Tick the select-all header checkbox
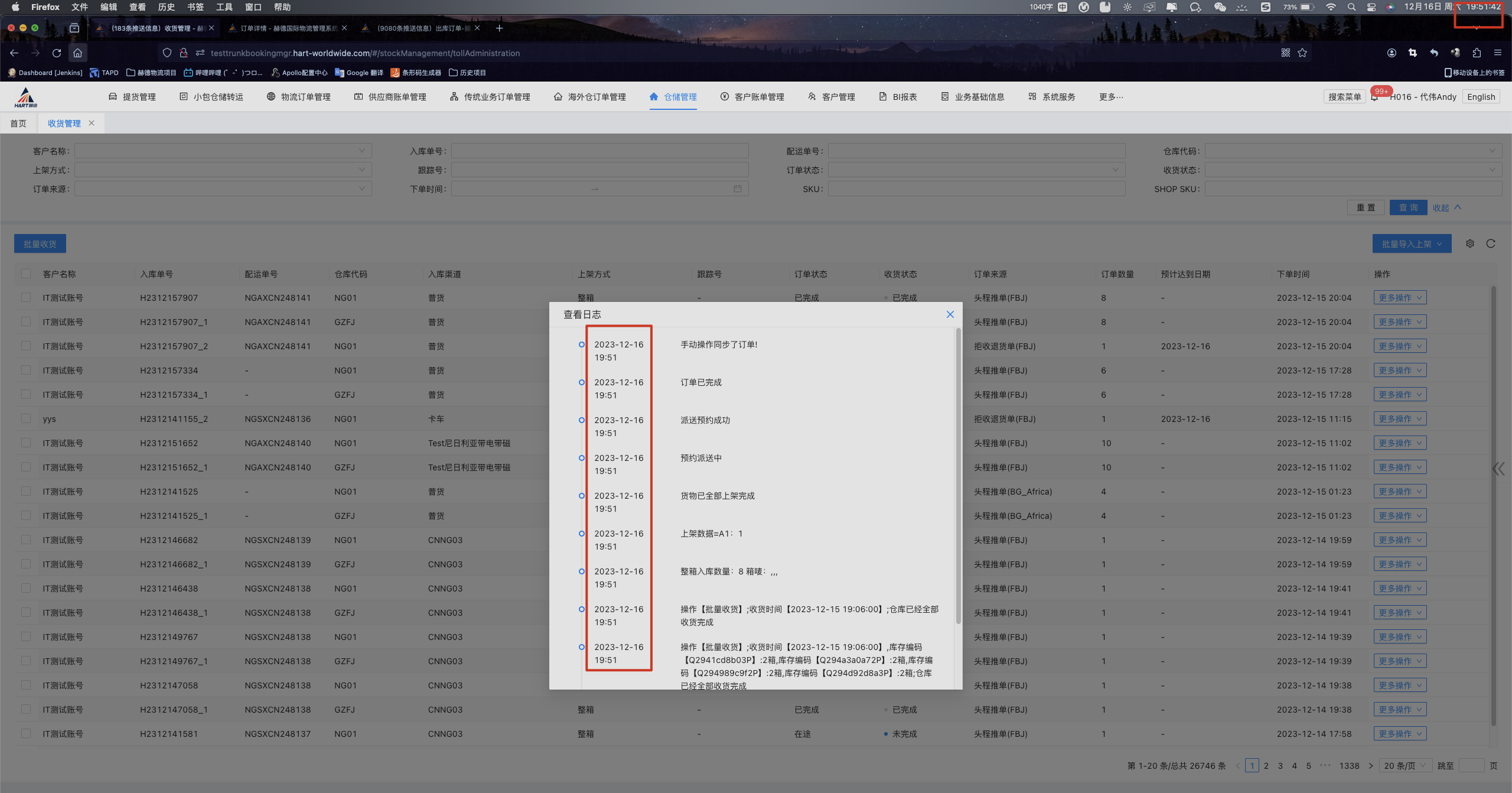 [26, 274]
